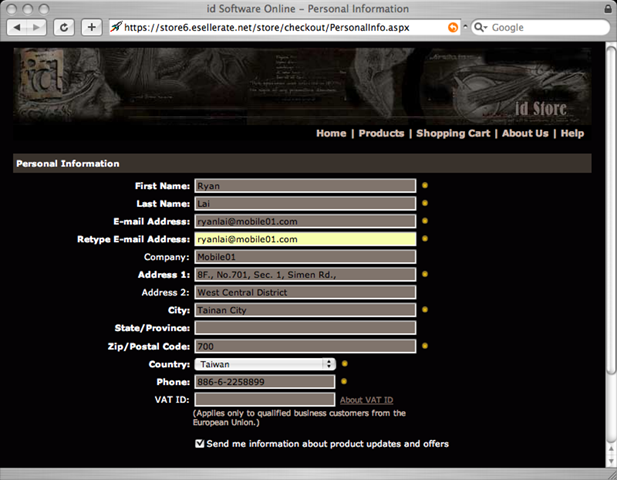Click the rocket favicon in address bar
This screenshot has height=480, width=617.
click(116, 27)
